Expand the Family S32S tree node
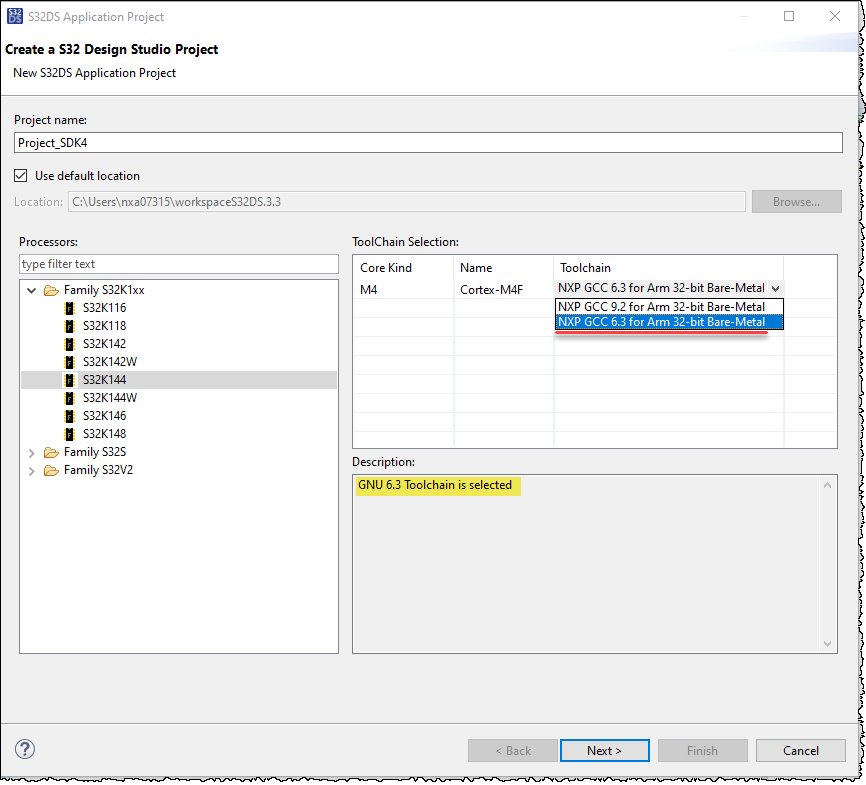Screen dimensions: 866x785 (31, 453)
